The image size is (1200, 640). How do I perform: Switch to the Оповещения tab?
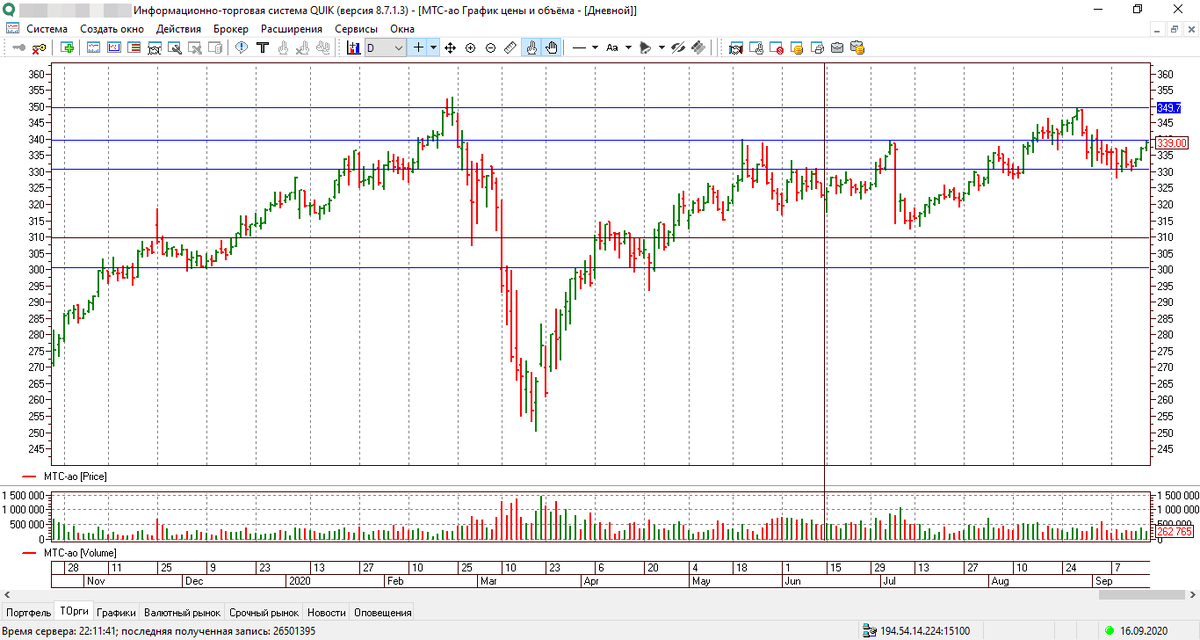pyautogui.click(x=382, y=612)
